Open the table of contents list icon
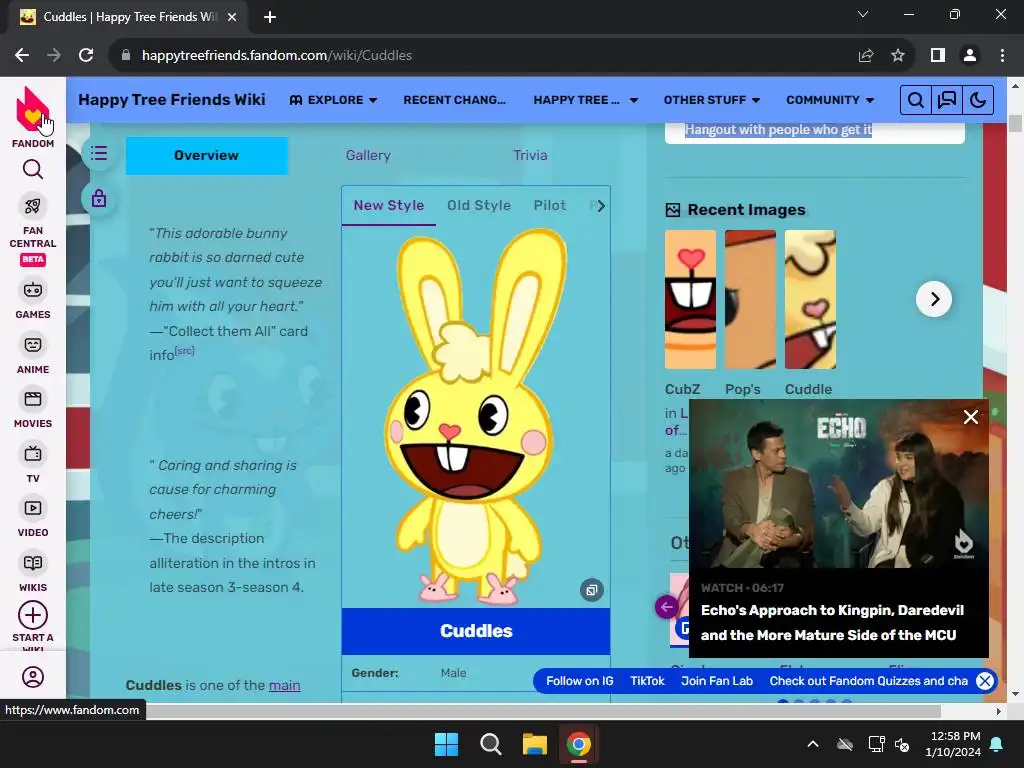This screenshot has height=768, width=1024. tap(99, 153)
